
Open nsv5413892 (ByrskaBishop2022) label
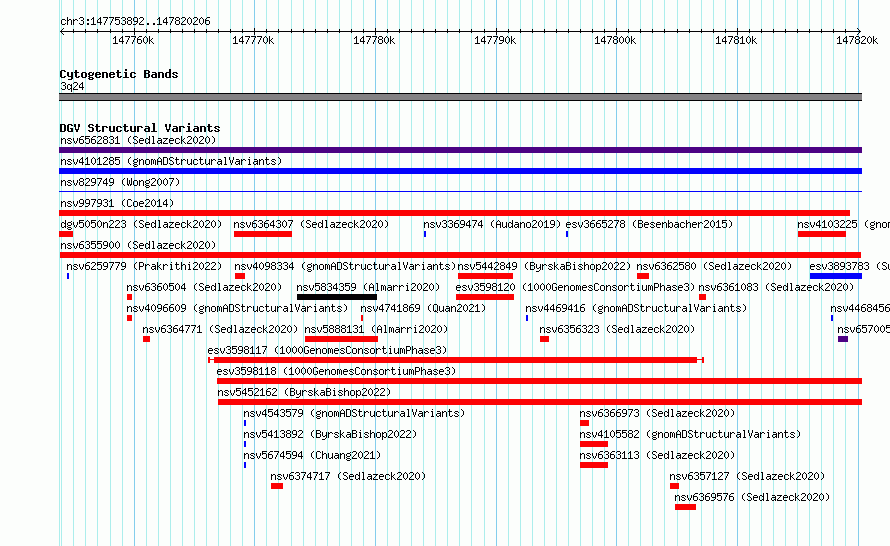pos(330,434)
